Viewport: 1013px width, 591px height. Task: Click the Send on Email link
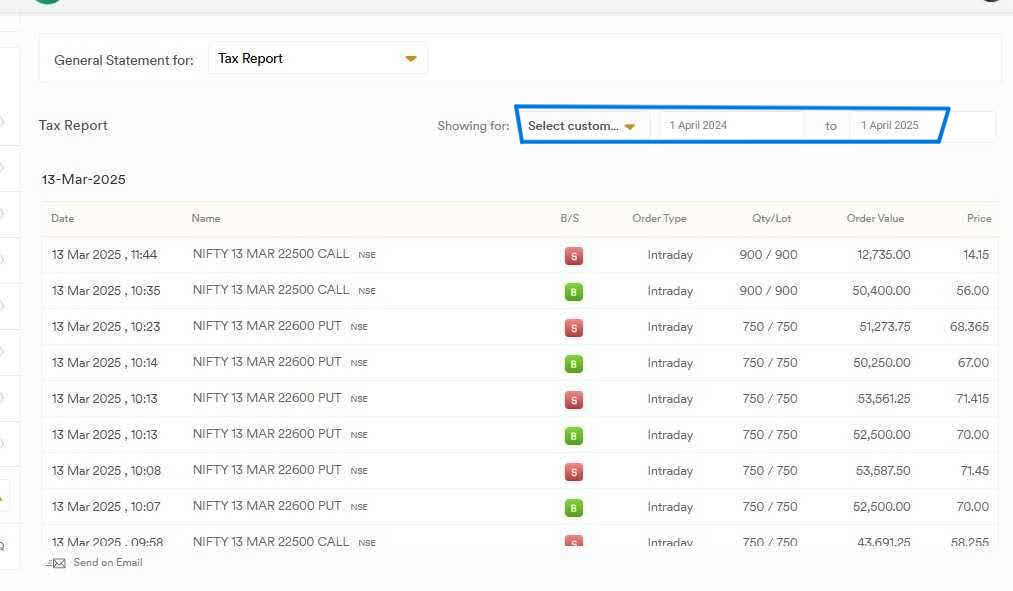click(x=107, y=563)
